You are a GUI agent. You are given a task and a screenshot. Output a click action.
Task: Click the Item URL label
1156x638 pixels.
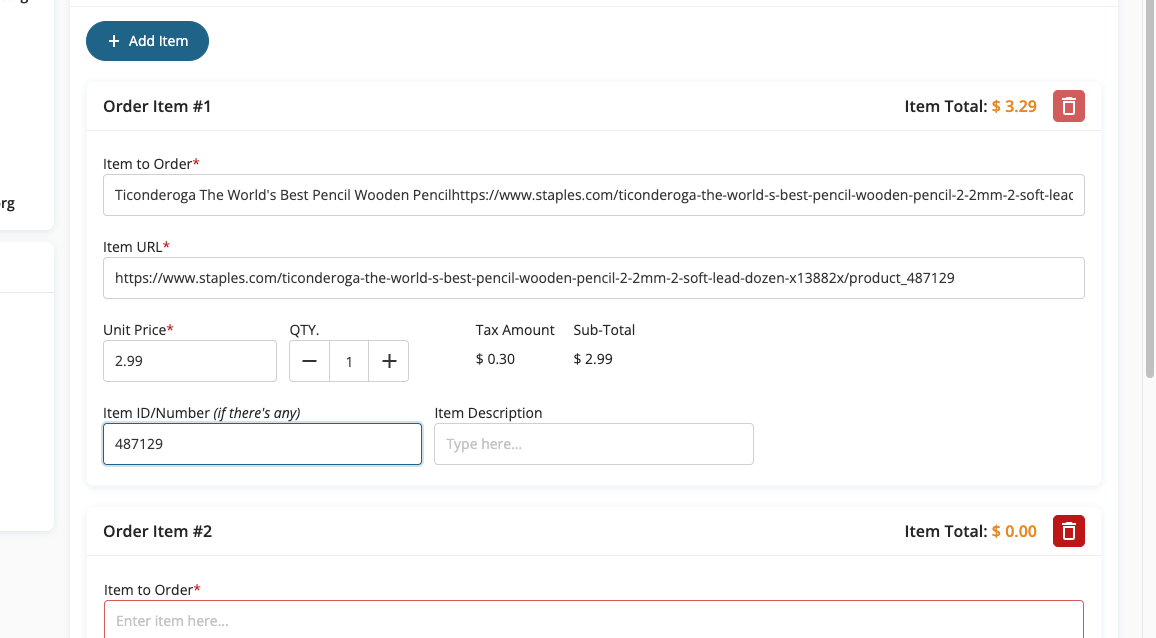(136, 247)
